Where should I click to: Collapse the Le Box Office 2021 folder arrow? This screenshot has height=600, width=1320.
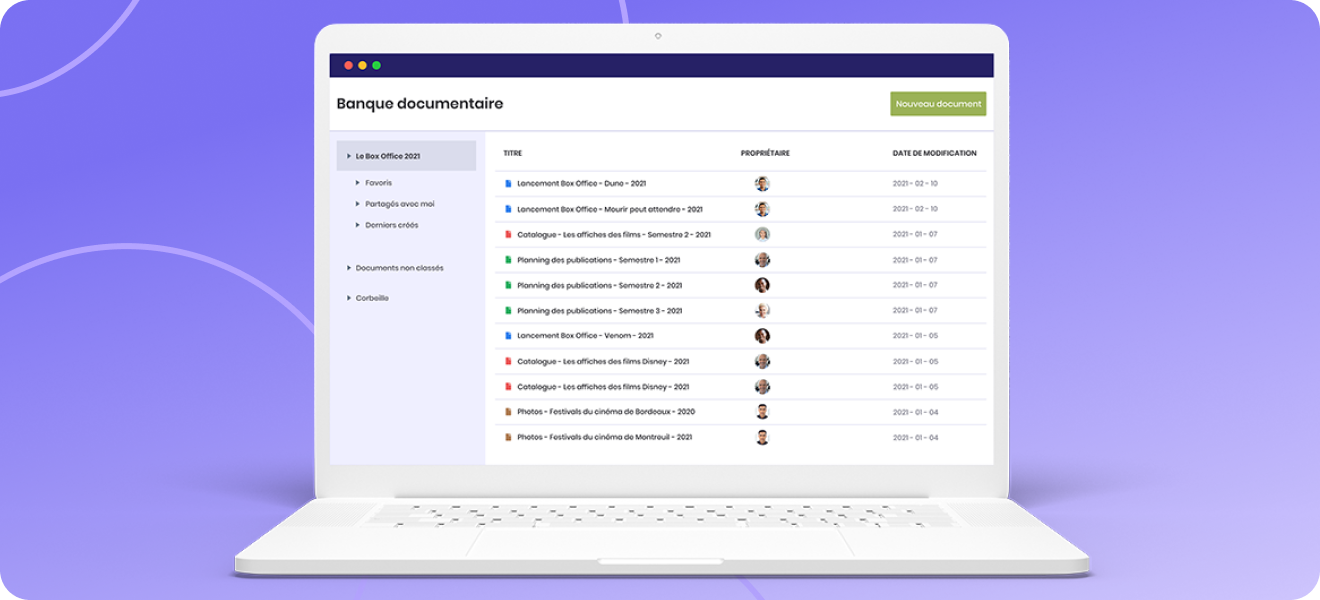pyautogui.click(x=348, y=156)
